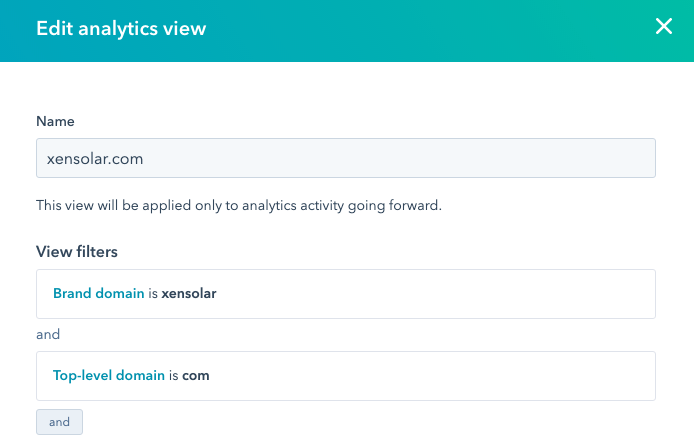
Task: Open the Top-level domain filter link
Action: point(108,376)
